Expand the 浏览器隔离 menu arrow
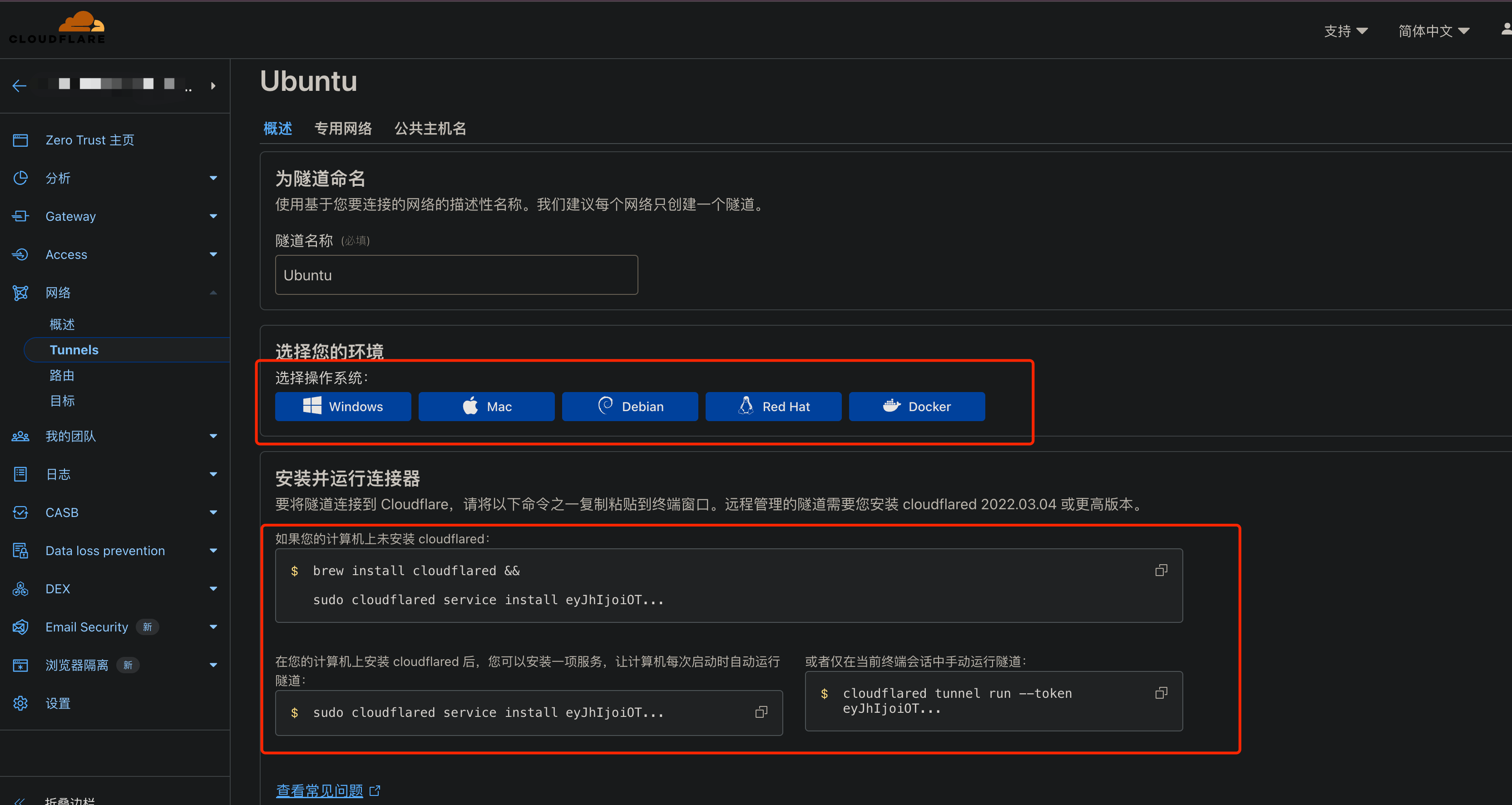Screen dimensions: 1512x805 point(214,665)
